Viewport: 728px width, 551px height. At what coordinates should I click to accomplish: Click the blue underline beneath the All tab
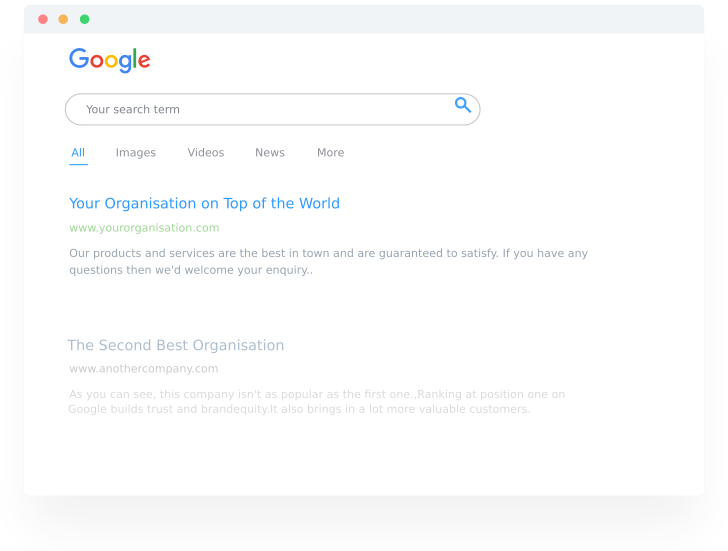coord(78,164)
